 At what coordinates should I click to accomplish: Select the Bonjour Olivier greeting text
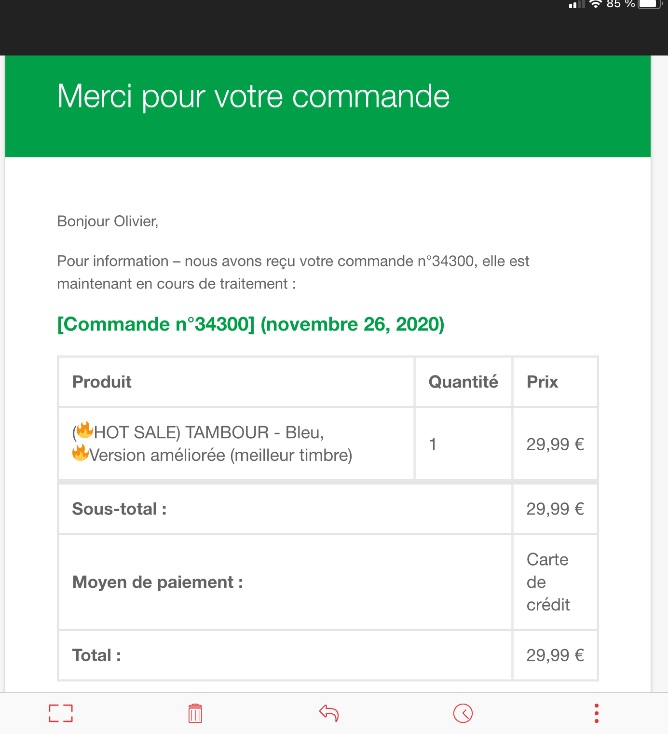[x=108, y=221]
